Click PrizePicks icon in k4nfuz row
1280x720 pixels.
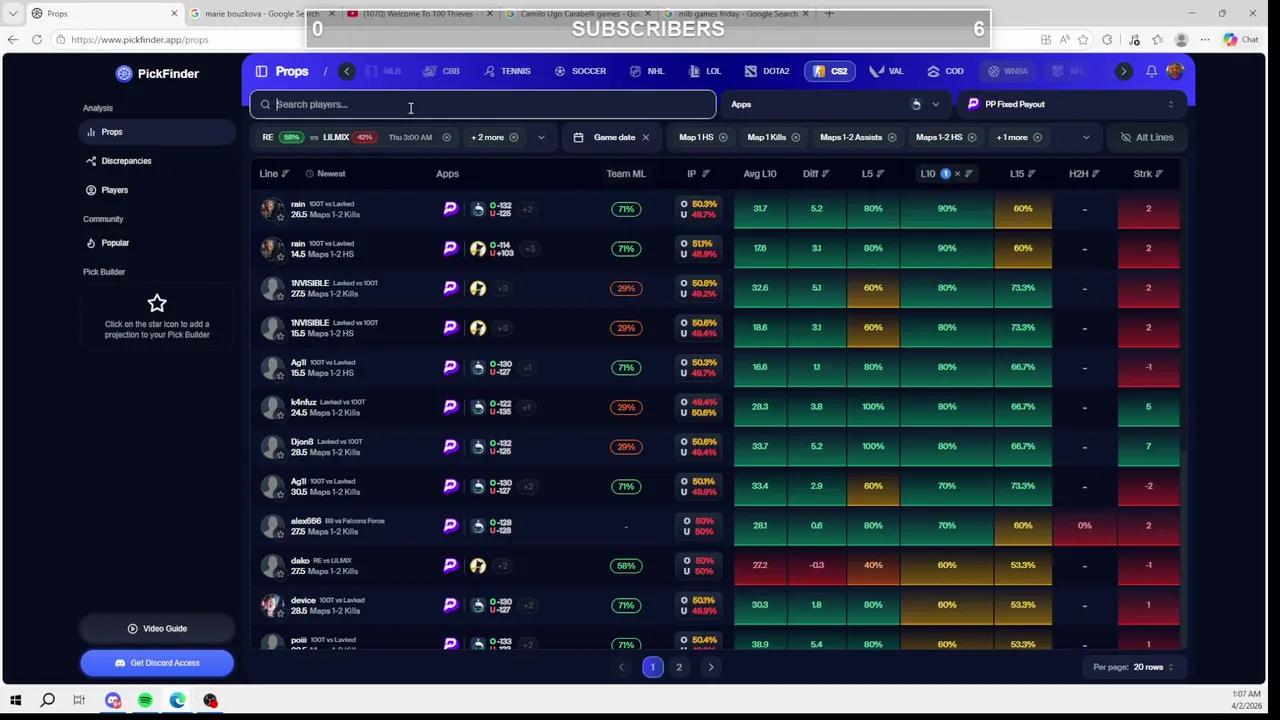(x=450, y=407)
